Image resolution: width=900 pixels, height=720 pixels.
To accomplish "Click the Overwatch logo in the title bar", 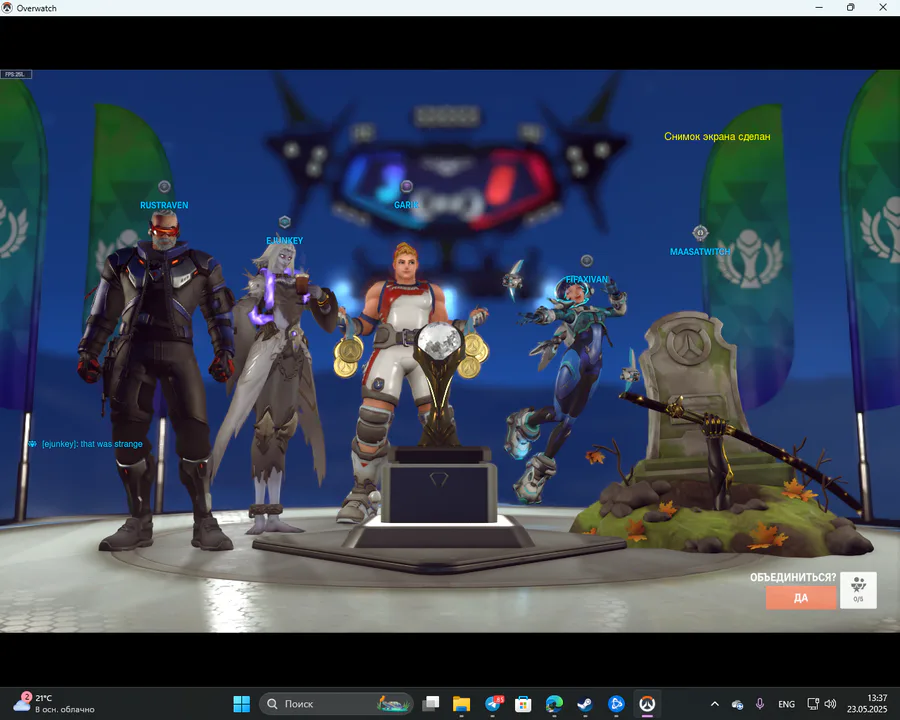I will 7,7.
